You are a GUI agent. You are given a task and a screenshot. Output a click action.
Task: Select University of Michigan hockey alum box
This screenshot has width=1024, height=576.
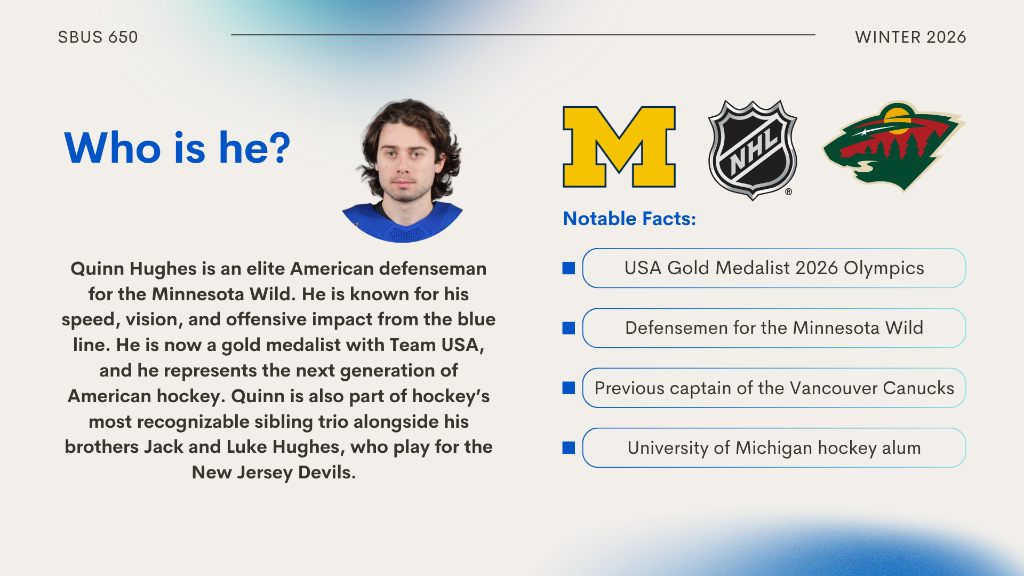pyautogui.click(x=774, y=448)
